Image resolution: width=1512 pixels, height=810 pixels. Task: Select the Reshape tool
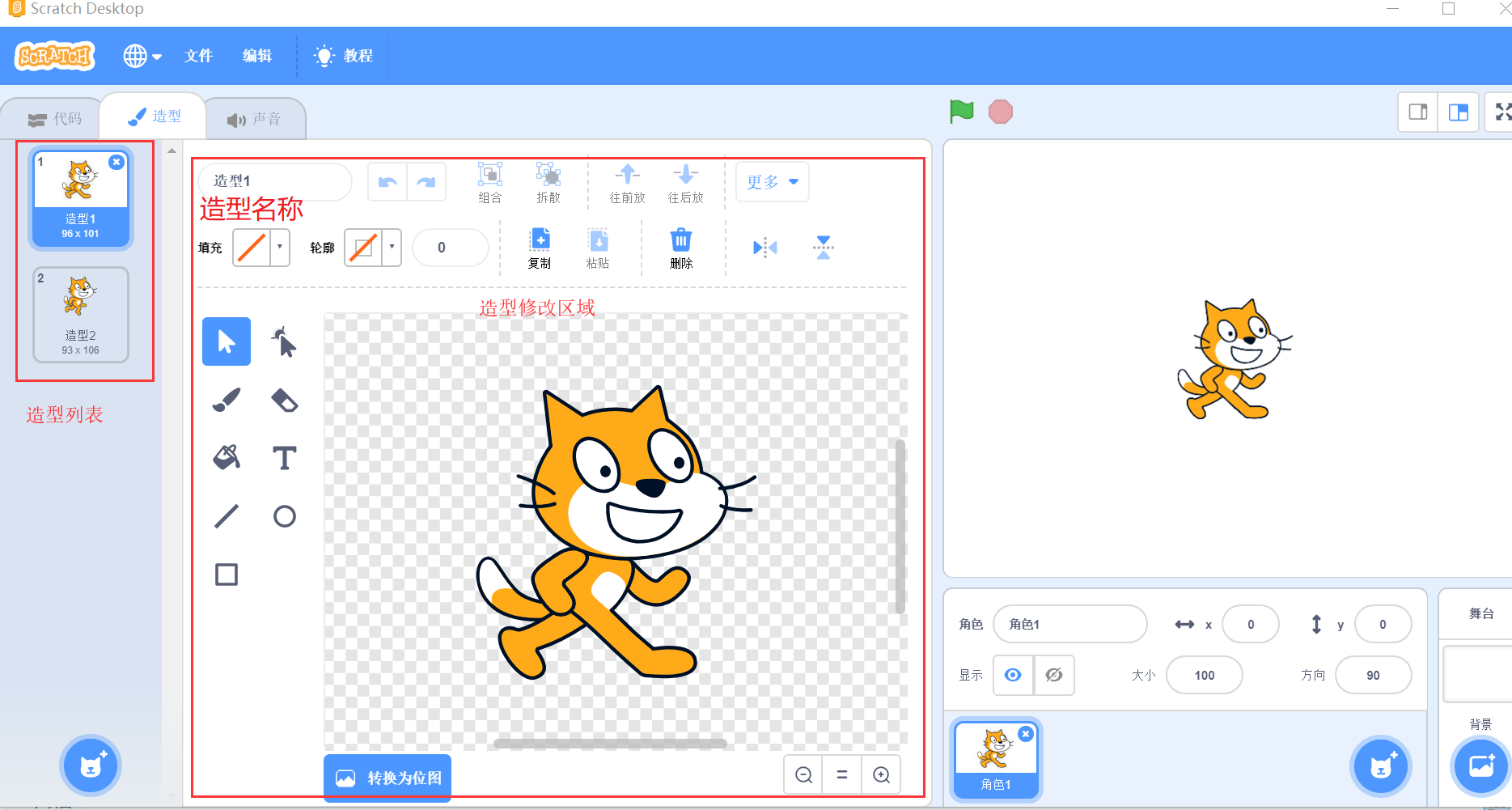pyautogui.click(x=284, y=341)
